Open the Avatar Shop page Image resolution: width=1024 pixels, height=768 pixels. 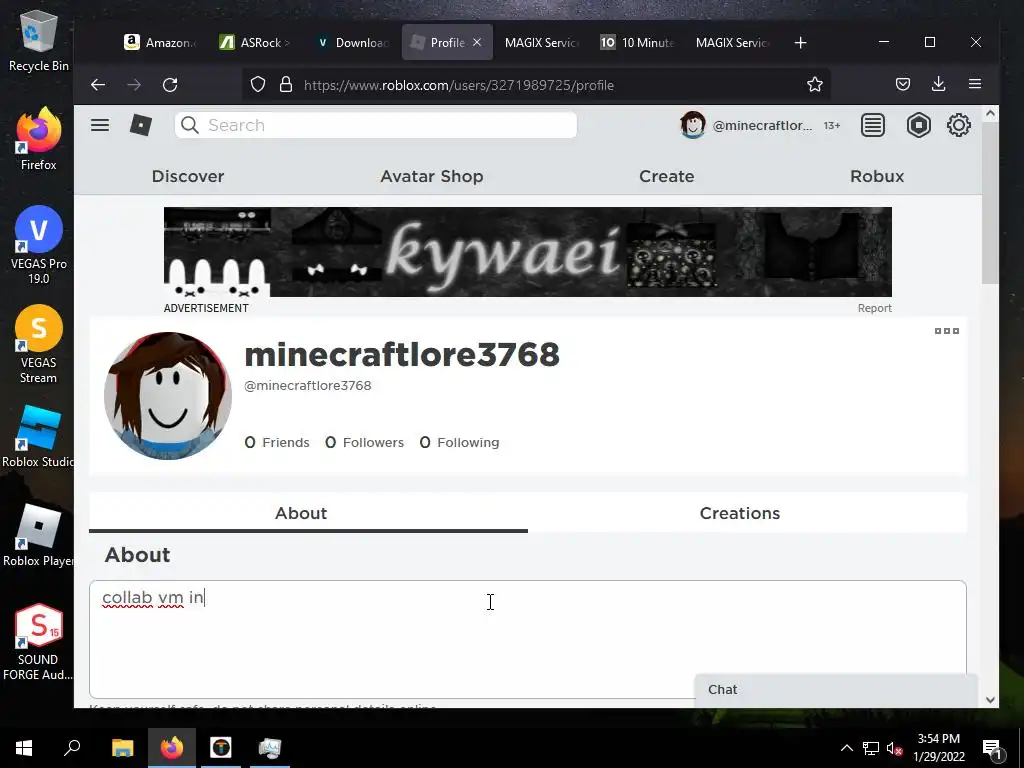432,176
